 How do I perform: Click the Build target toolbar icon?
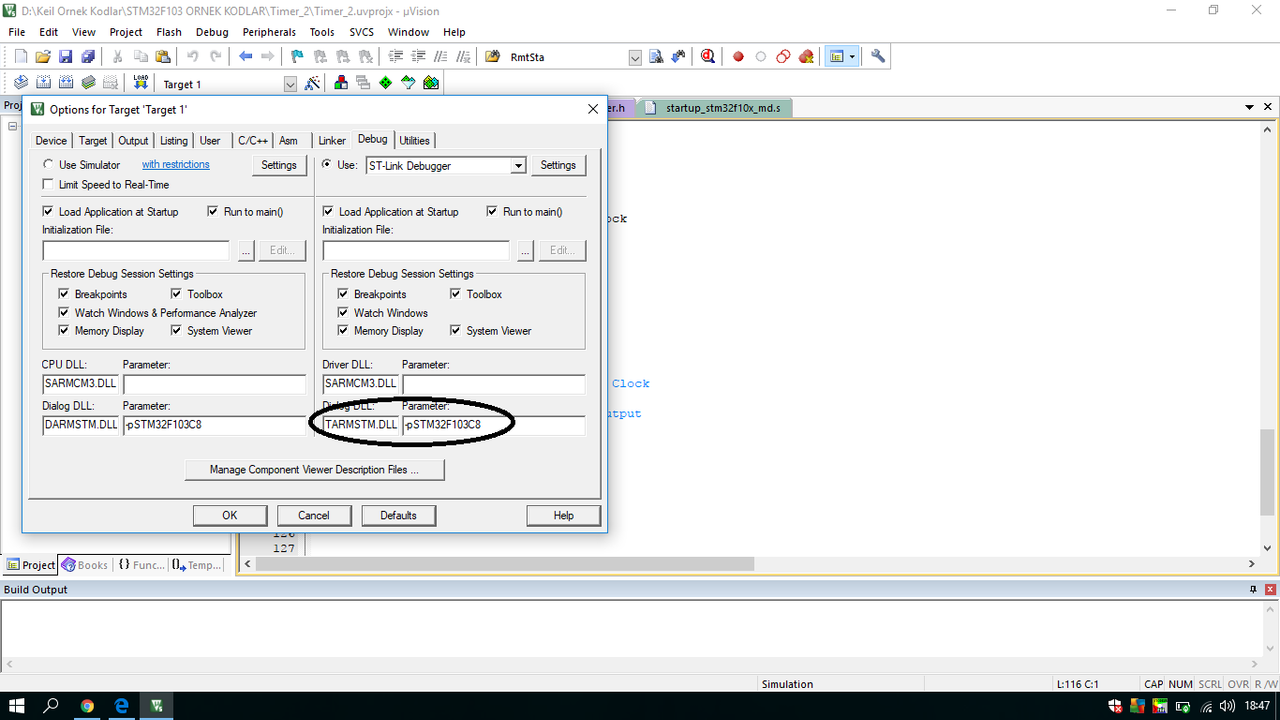(43, 83)
